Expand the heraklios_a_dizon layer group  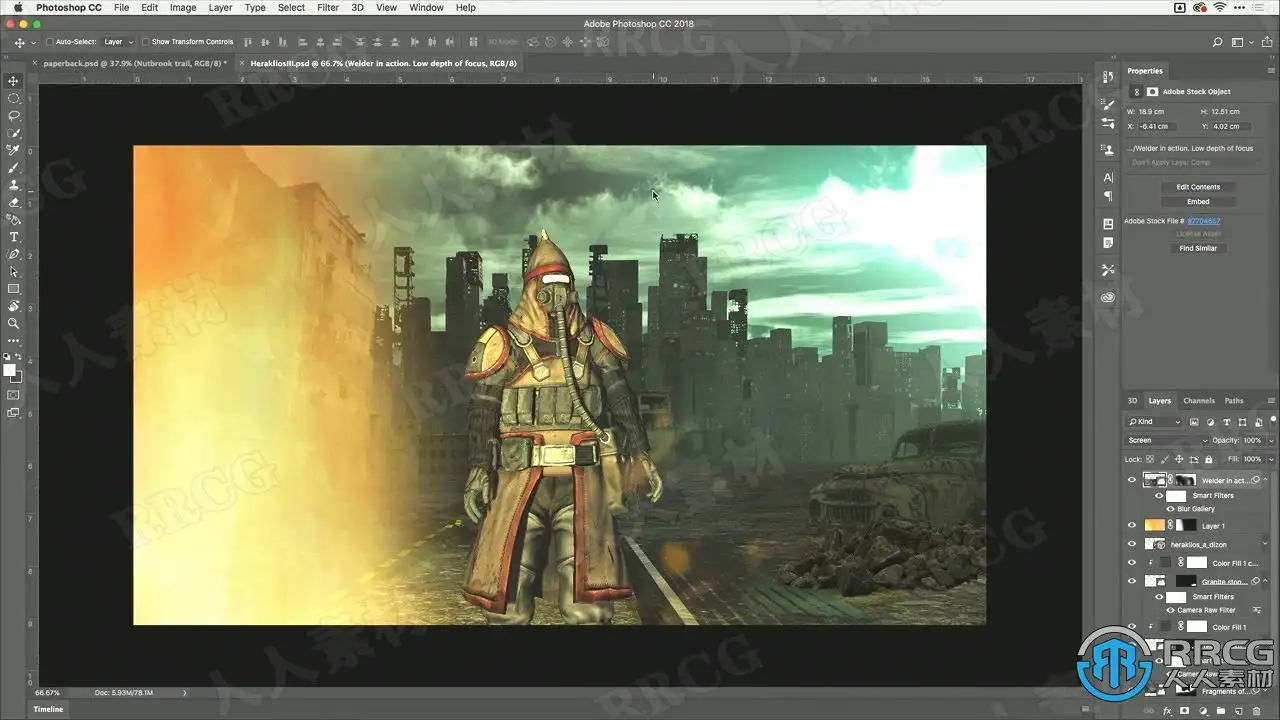point(1266,544)
